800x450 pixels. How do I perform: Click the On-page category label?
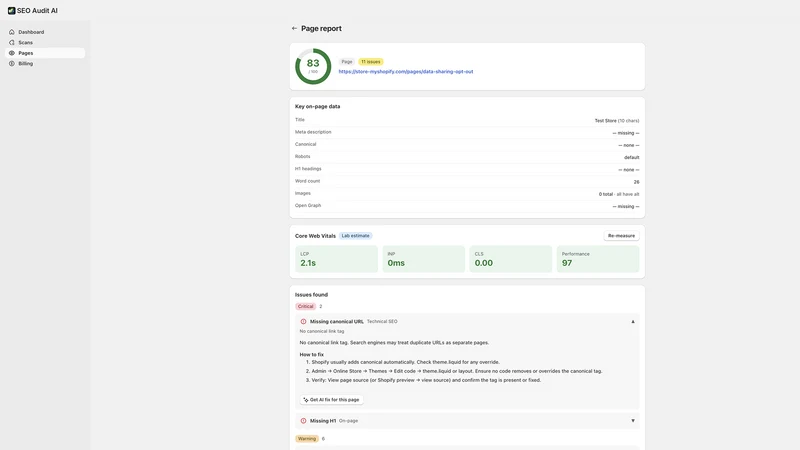coord(348,421)
